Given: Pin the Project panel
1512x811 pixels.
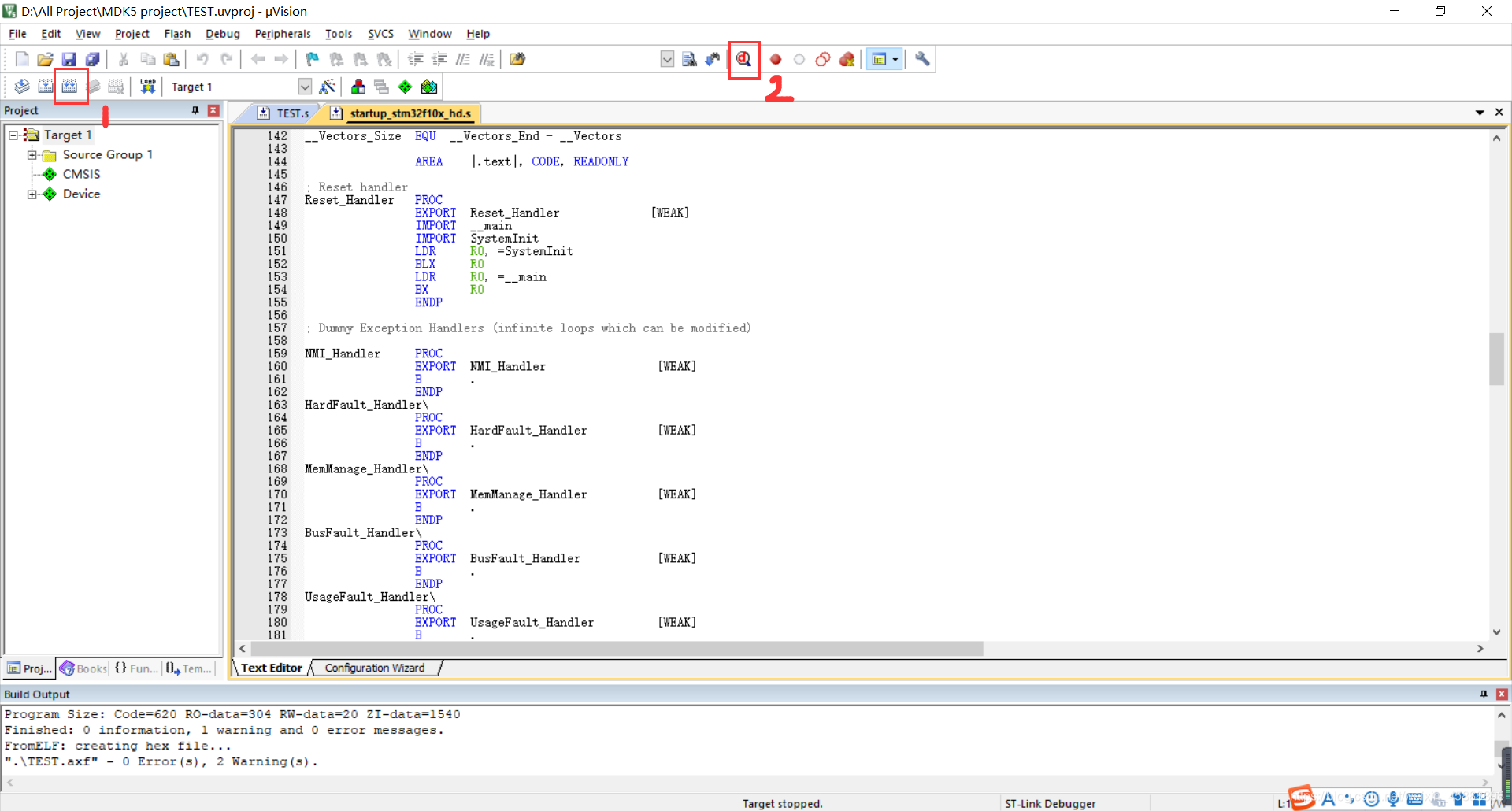Looking at the screenshot, I should [195, 111].
